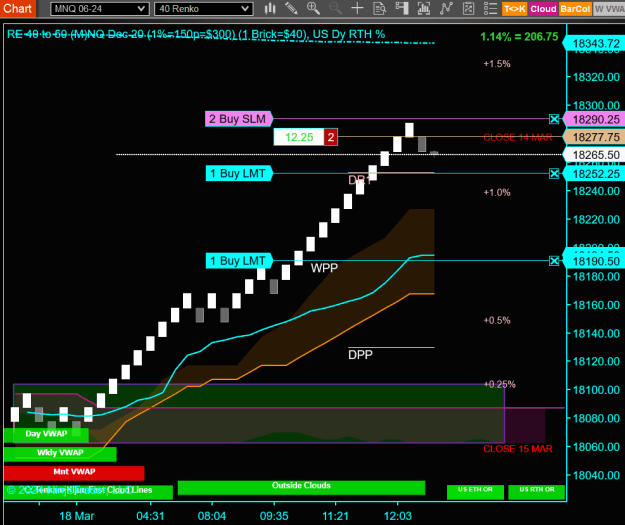
Task: Click the 18 Mar date axis label
Action: (x=77, y=516)
